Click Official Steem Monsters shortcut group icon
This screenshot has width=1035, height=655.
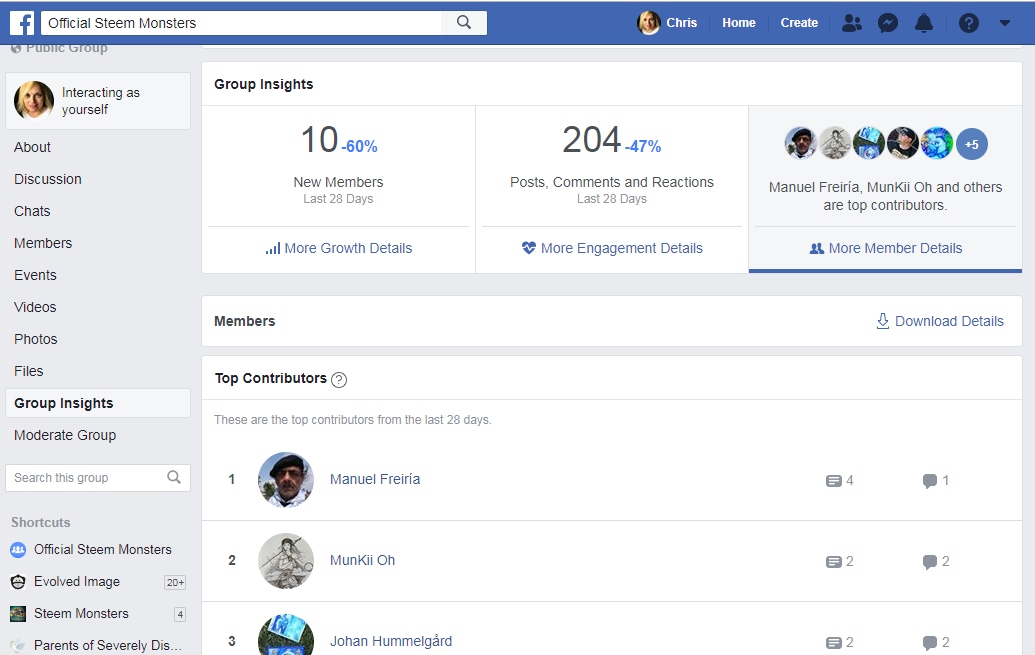pyautogui.click(x=18, y=549)
